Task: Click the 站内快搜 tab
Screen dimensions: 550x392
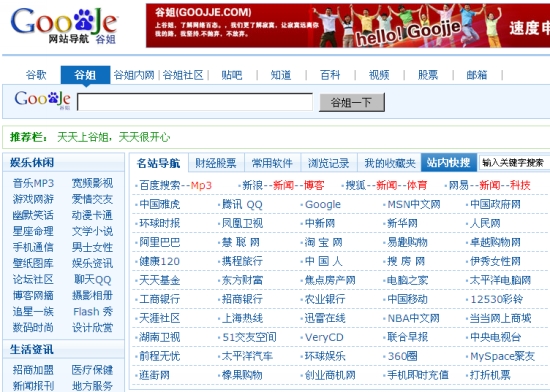Action: 449,162
